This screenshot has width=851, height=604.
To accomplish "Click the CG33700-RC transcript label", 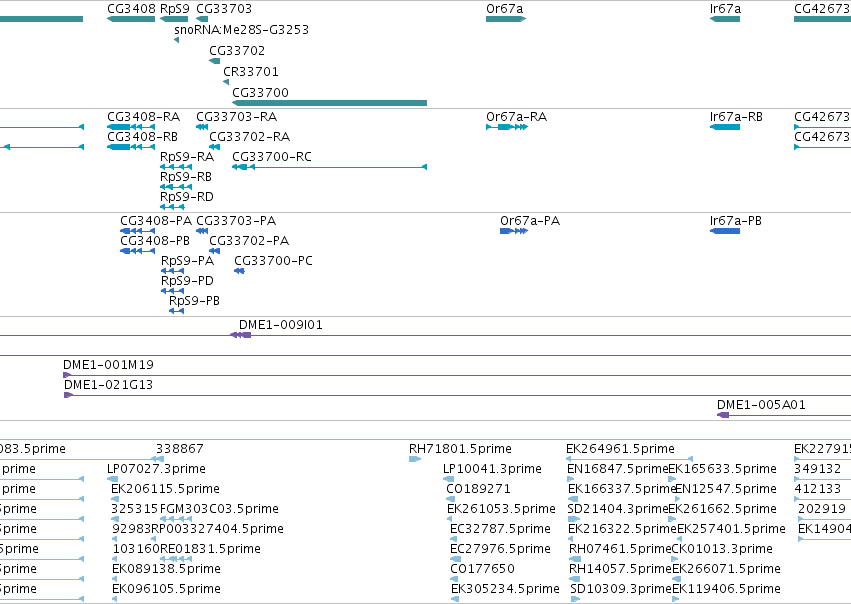I will click(x=272, y=157).
